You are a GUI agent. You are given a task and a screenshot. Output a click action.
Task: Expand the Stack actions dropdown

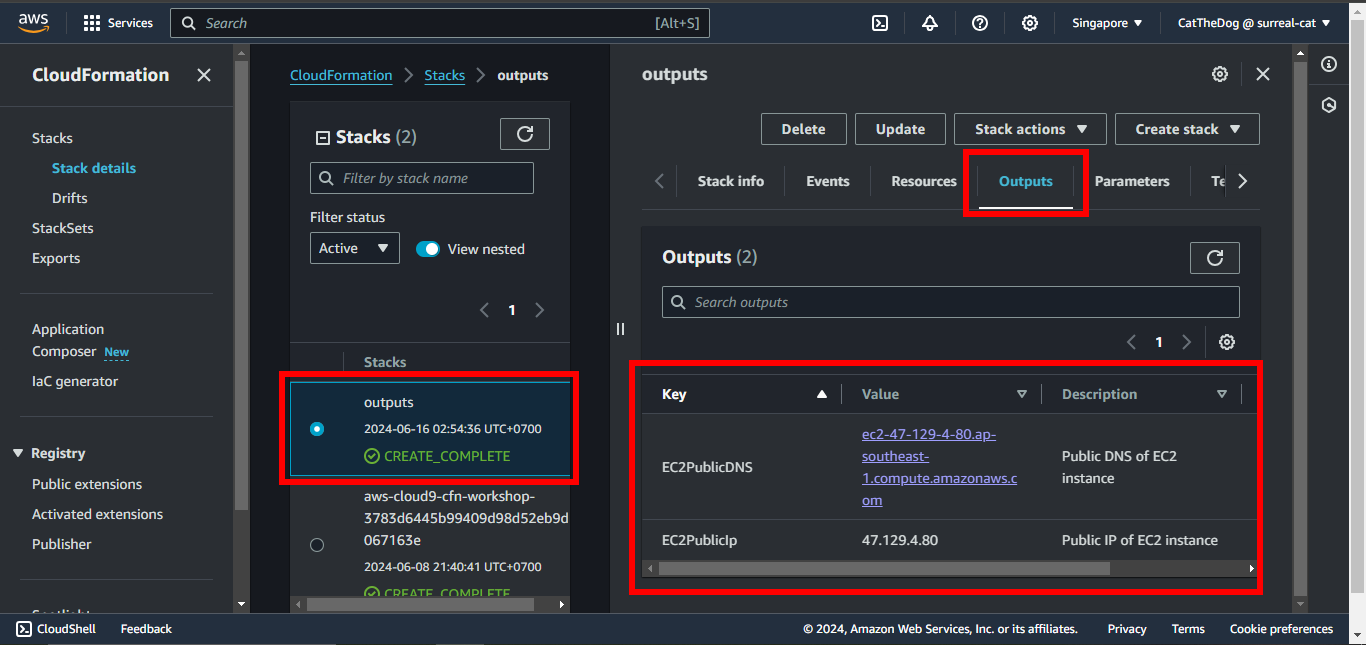click(1030, 129)
